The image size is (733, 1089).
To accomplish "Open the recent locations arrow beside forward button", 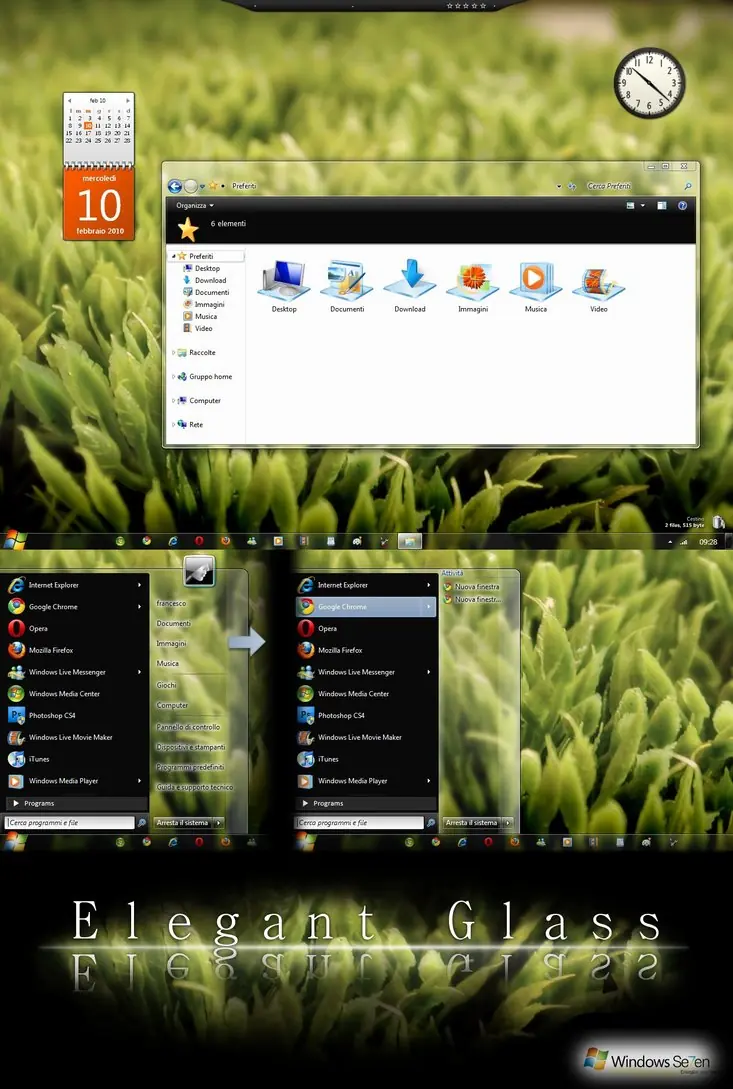I will (x=202, y=186).
